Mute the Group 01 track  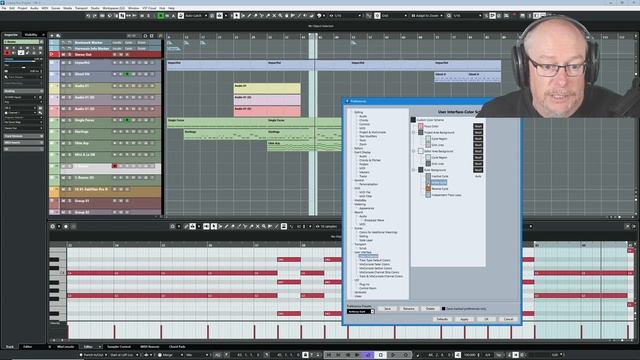64,201
